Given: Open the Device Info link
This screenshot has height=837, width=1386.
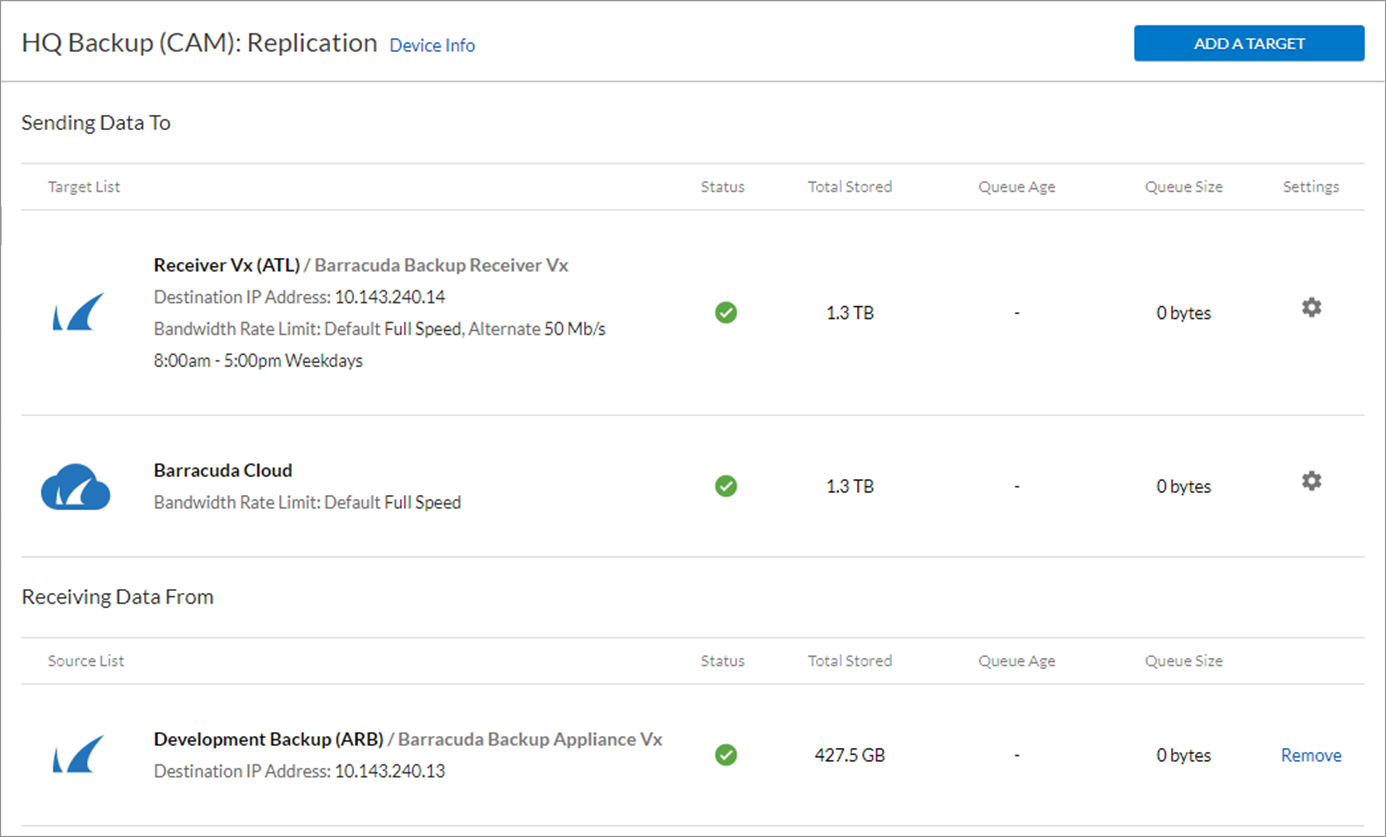Looking at the screenshot, I should [432, 45].
